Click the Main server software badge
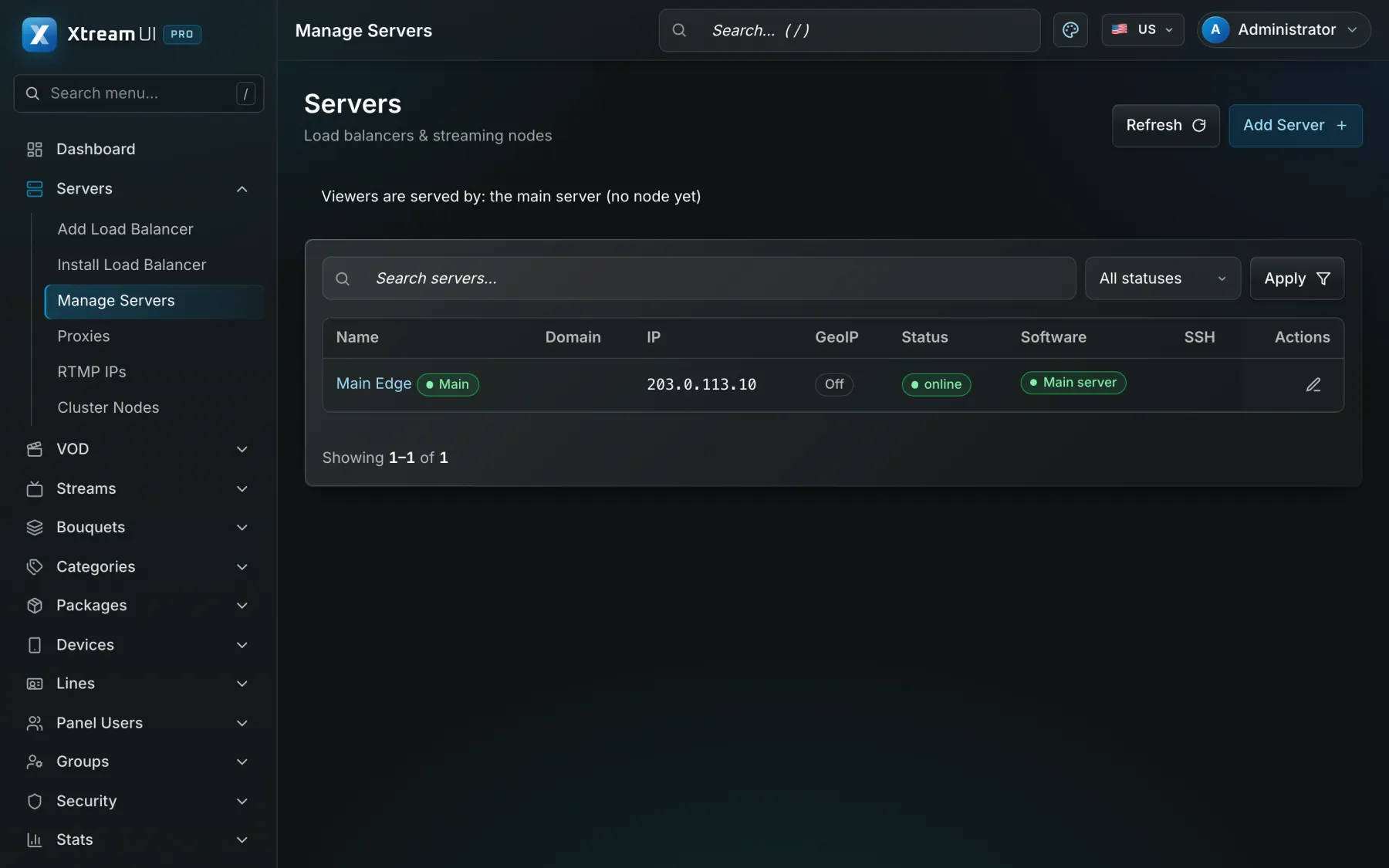Screen dimensions: 1389x868 tap(1073, 383)
